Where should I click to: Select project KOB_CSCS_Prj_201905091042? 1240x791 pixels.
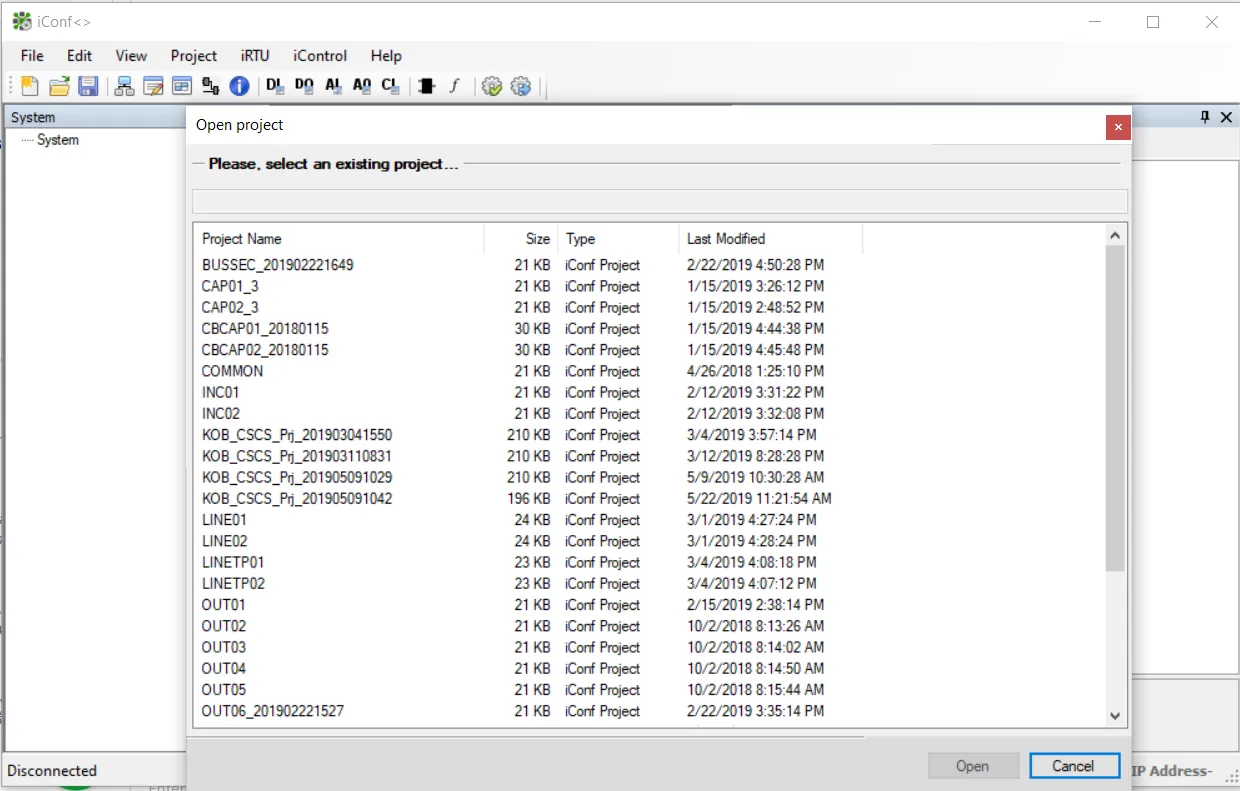pyautogui.click(x=297, y=498)
